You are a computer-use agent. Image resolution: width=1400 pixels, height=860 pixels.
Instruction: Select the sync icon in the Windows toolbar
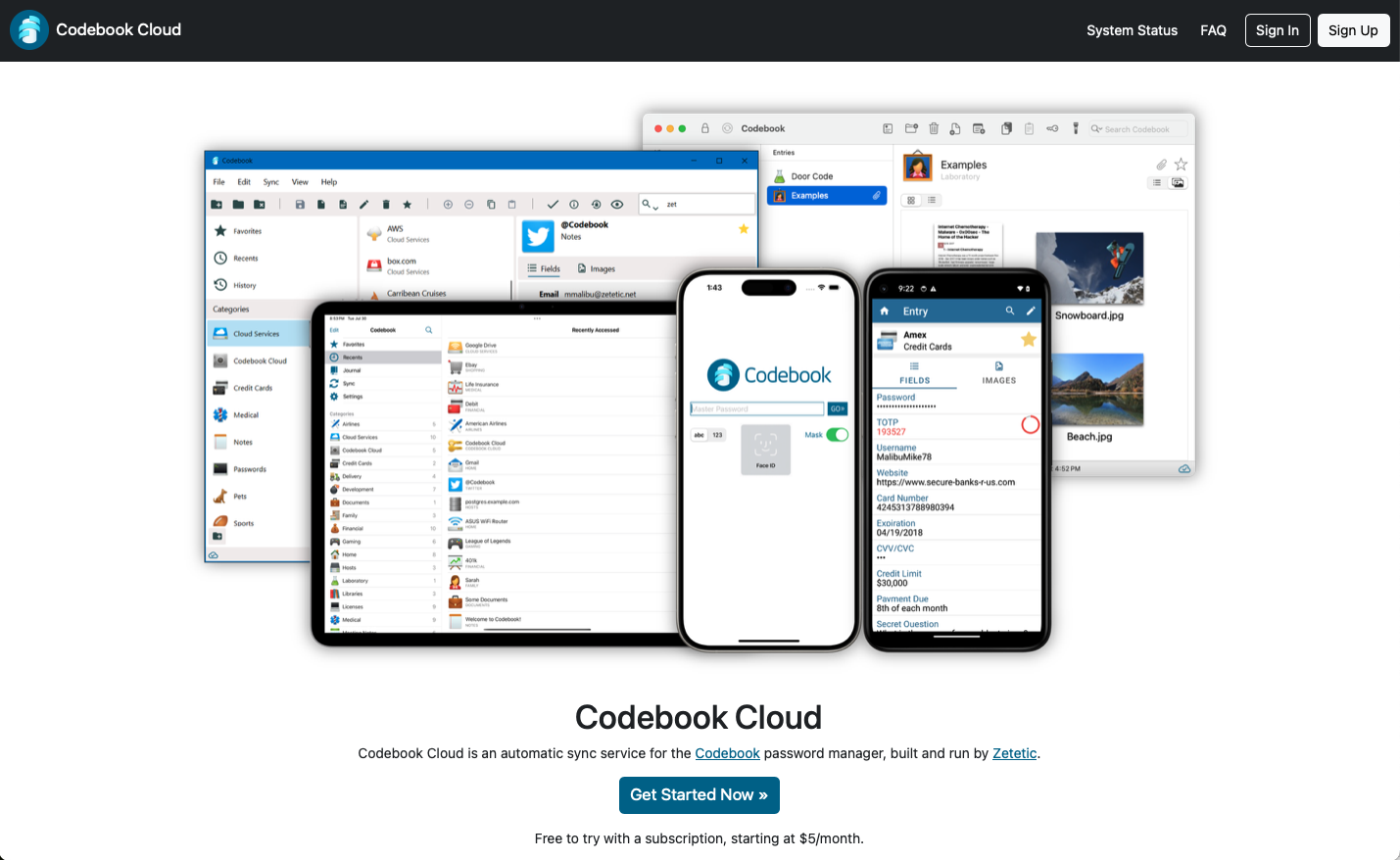(596, 205)
